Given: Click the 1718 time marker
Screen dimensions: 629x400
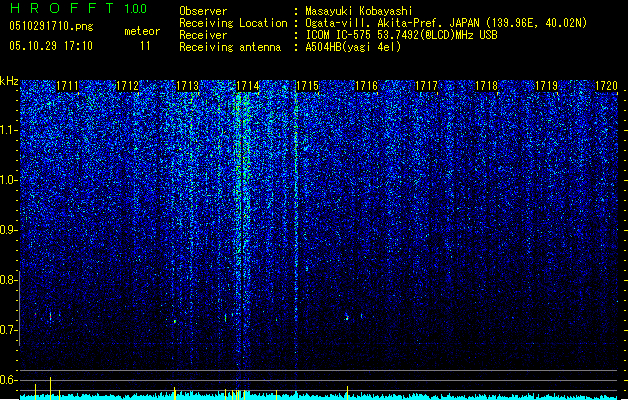Looking at the screenshot, I should (486, 86).
